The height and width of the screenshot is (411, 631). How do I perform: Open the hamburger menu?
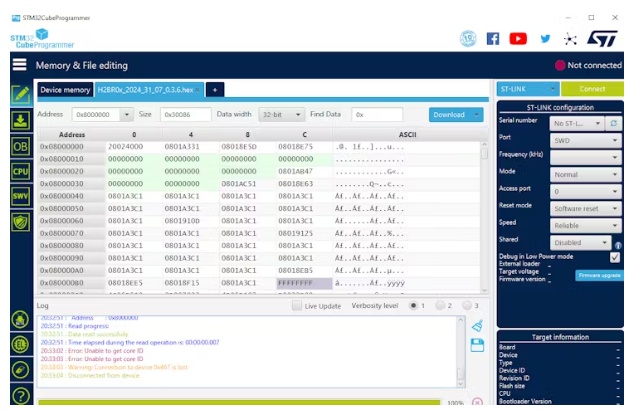click(x=19, y=65)
